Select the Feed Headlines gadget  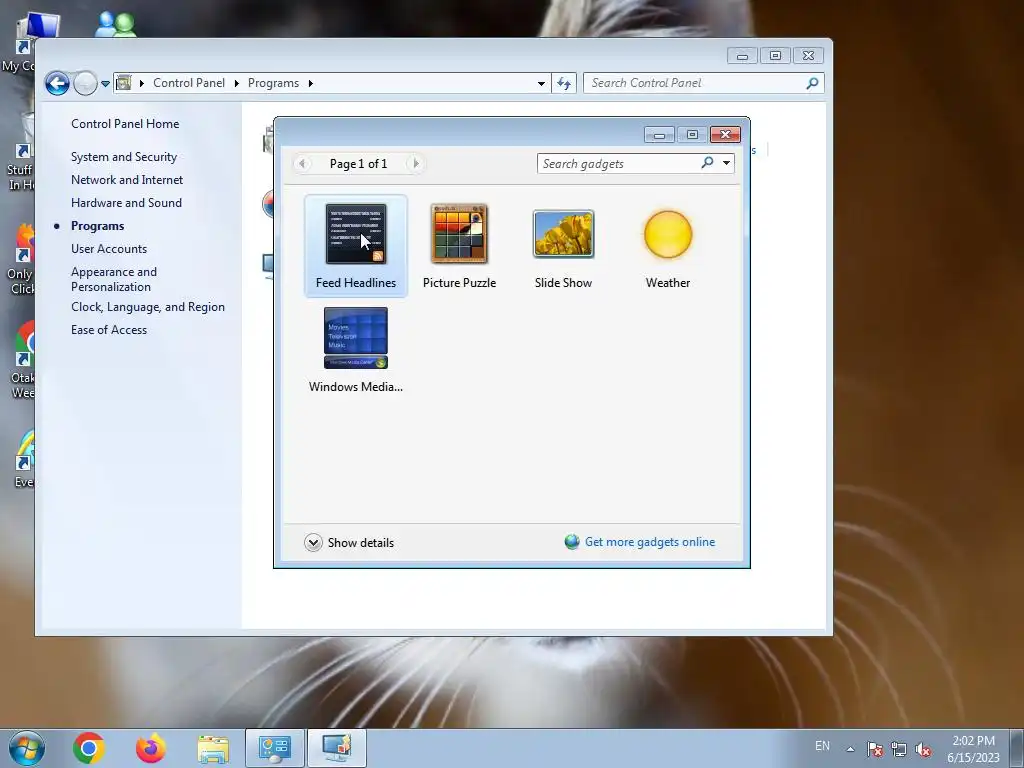[356, 246]
